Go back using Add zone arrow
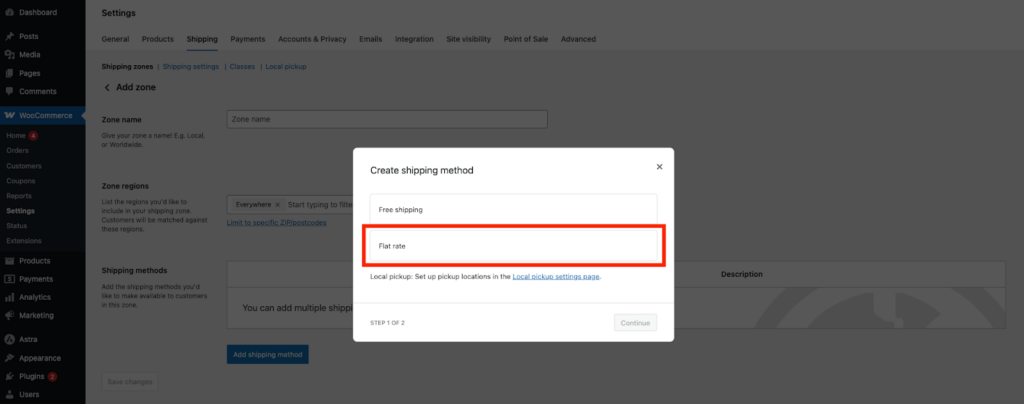 click(x=107, y=87)
